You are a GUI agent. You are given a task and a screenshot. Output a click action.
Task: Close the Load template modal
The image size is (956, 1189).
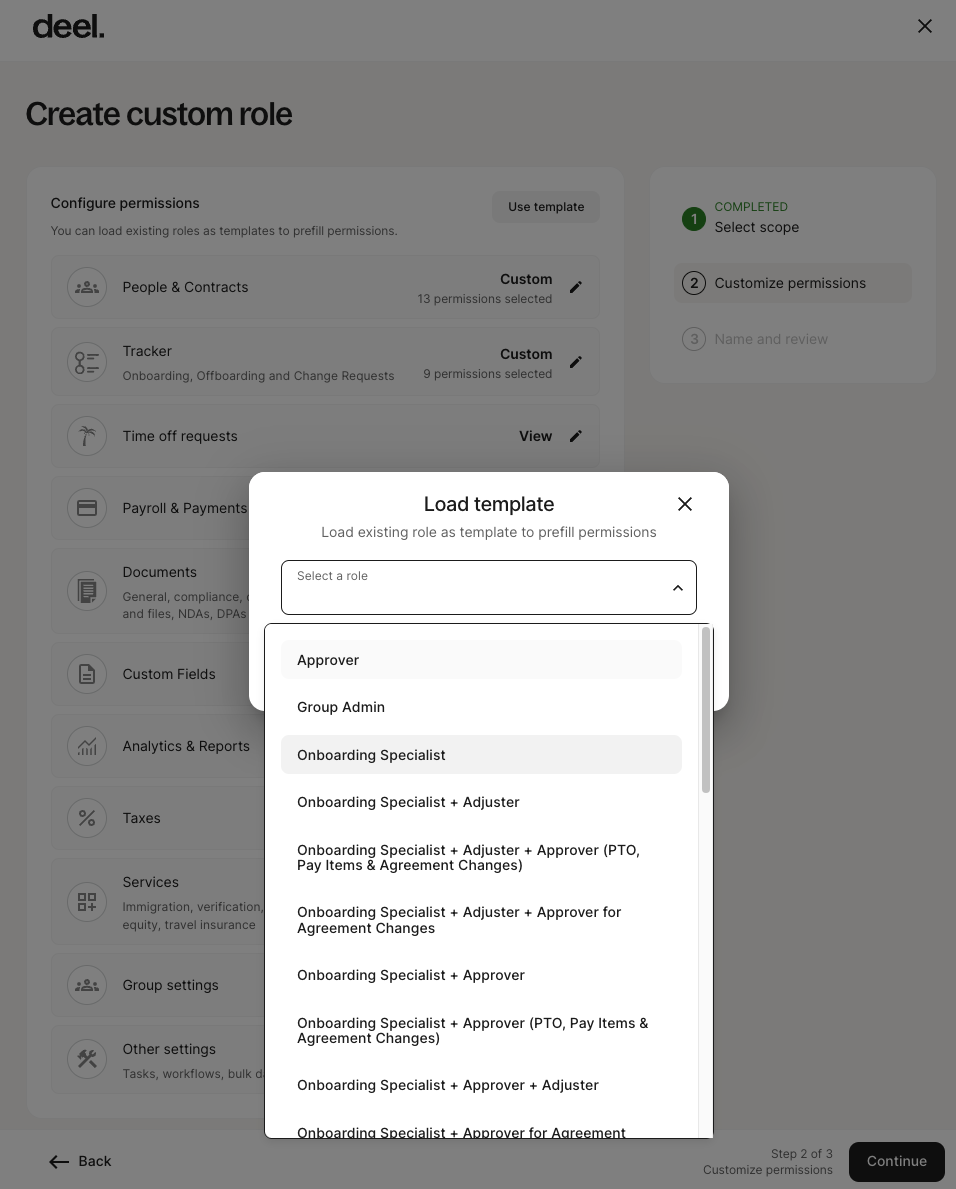(x=685, y=504)
